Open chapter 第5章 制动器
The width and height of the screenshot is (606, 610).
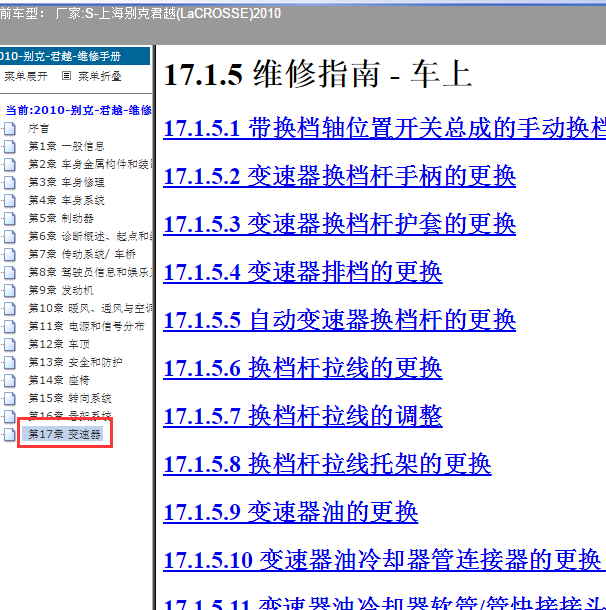(x=61, y=218)
